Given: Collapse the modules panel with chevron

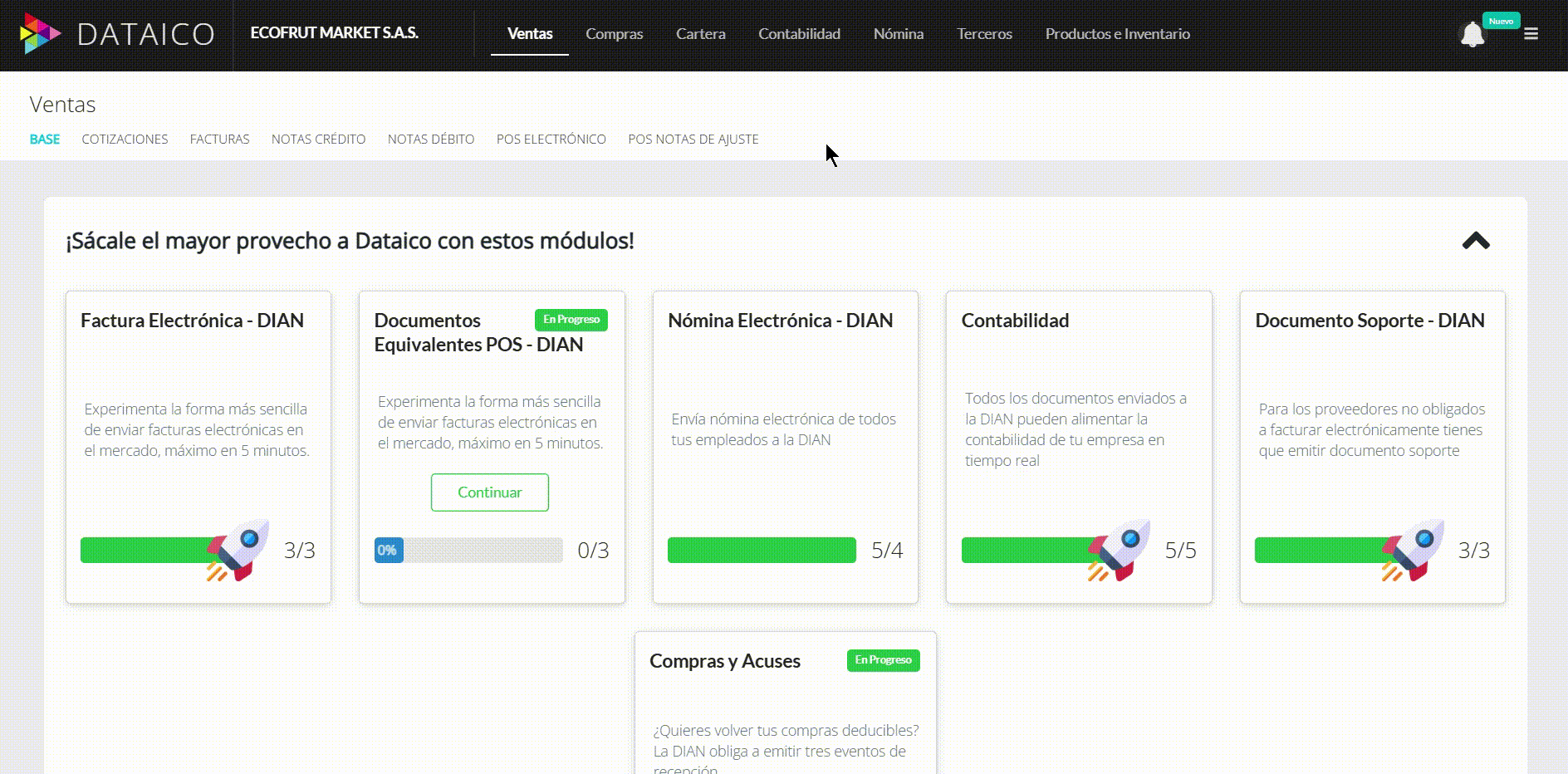Looking at the screenshot, I should click(1476, 241).
